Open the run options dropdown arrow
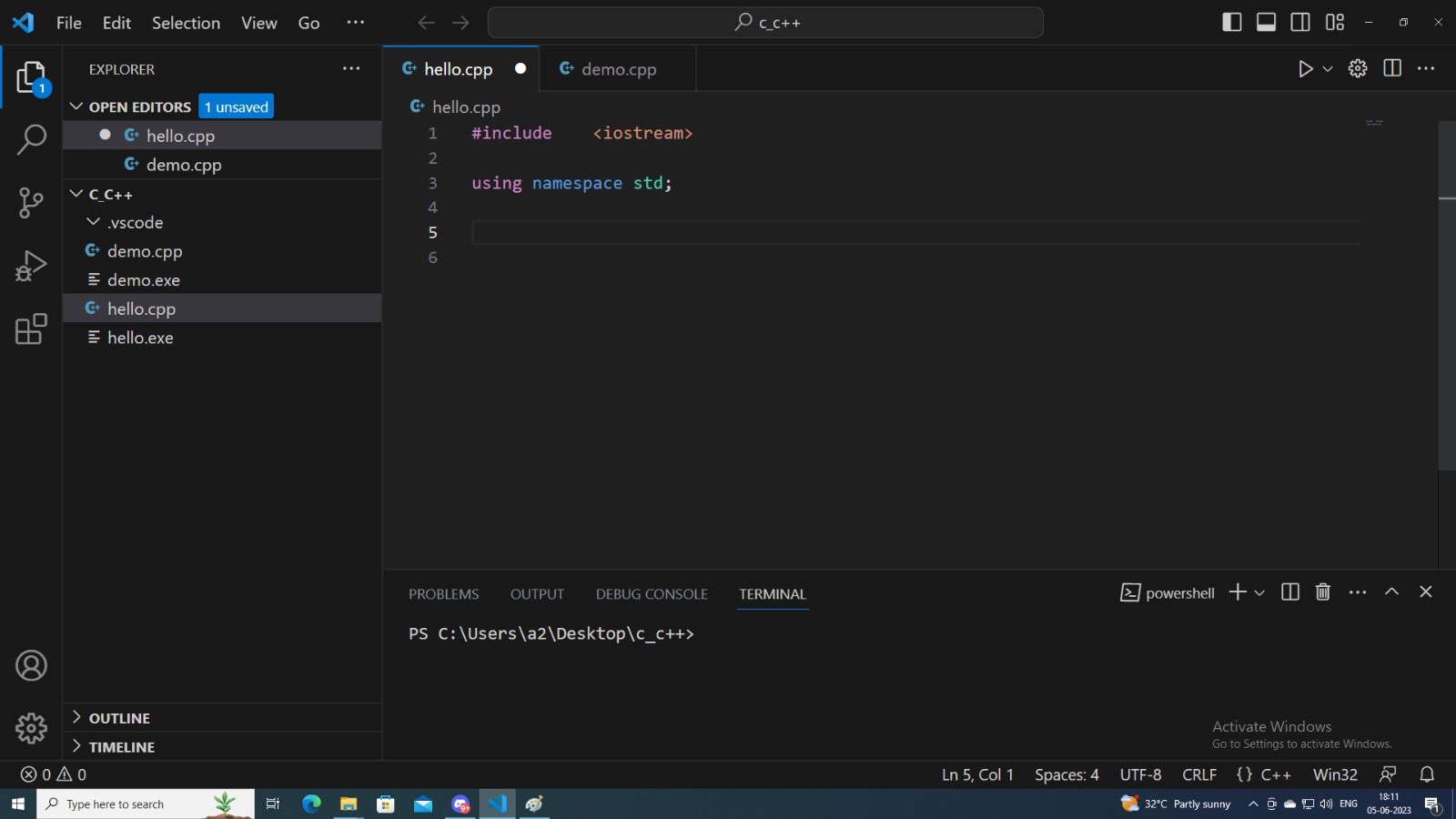Screen dimensions: 1456x819 tap(1328, 69)
